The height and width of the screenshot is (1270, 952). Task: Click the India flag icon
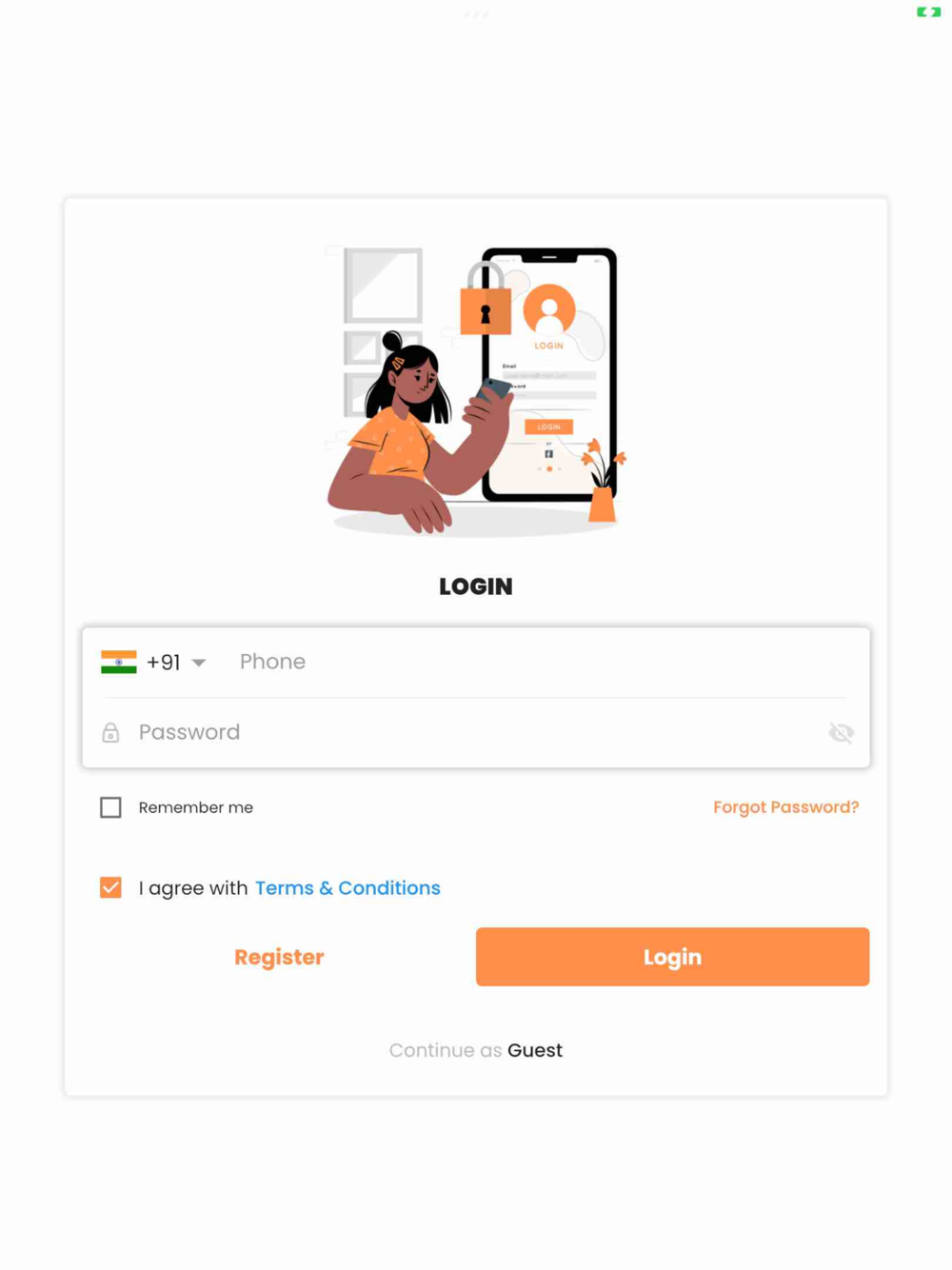tap(119, 662)
